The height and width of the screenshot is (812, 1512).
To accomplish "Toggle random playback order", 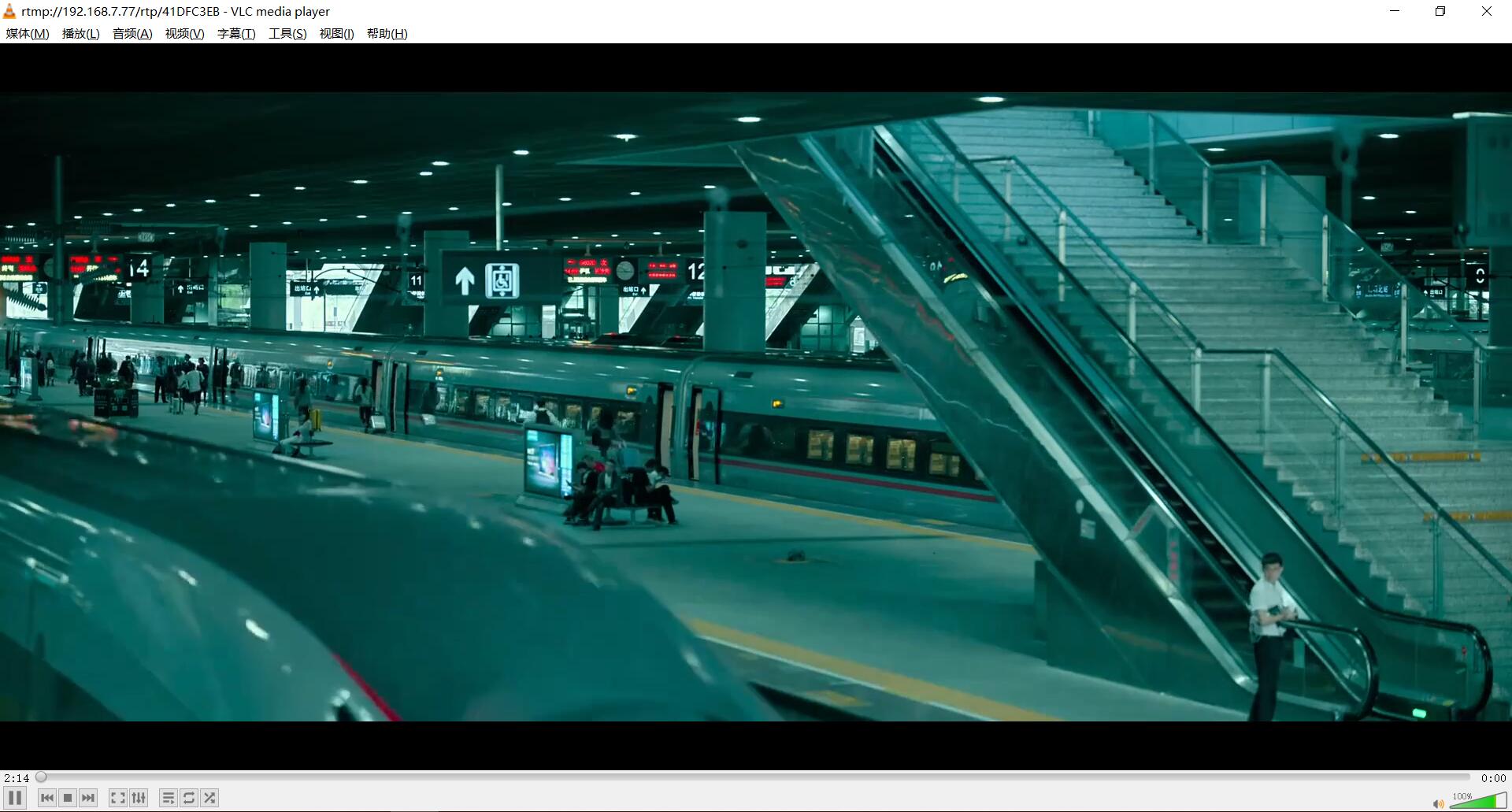I will (x=209, y=797).
